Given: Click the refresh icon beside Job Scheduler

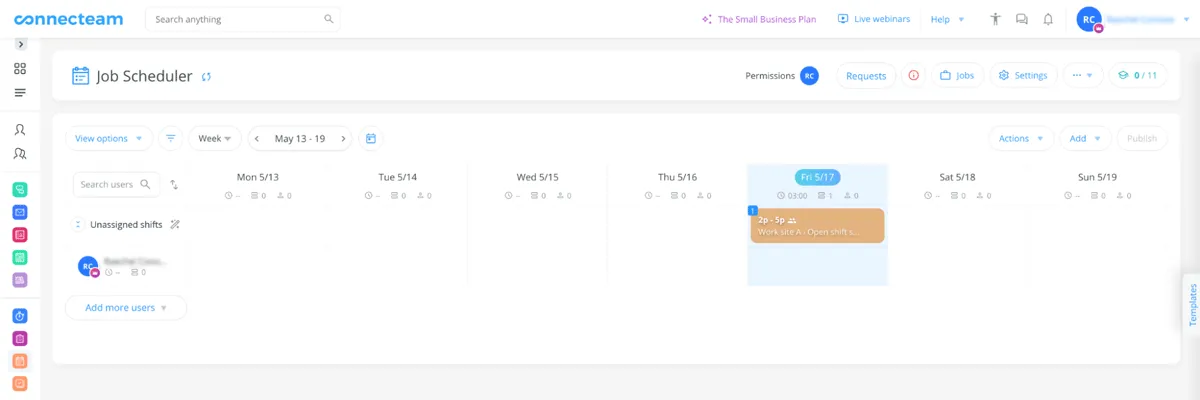Looking at the screenshot, I should (206, 76).
